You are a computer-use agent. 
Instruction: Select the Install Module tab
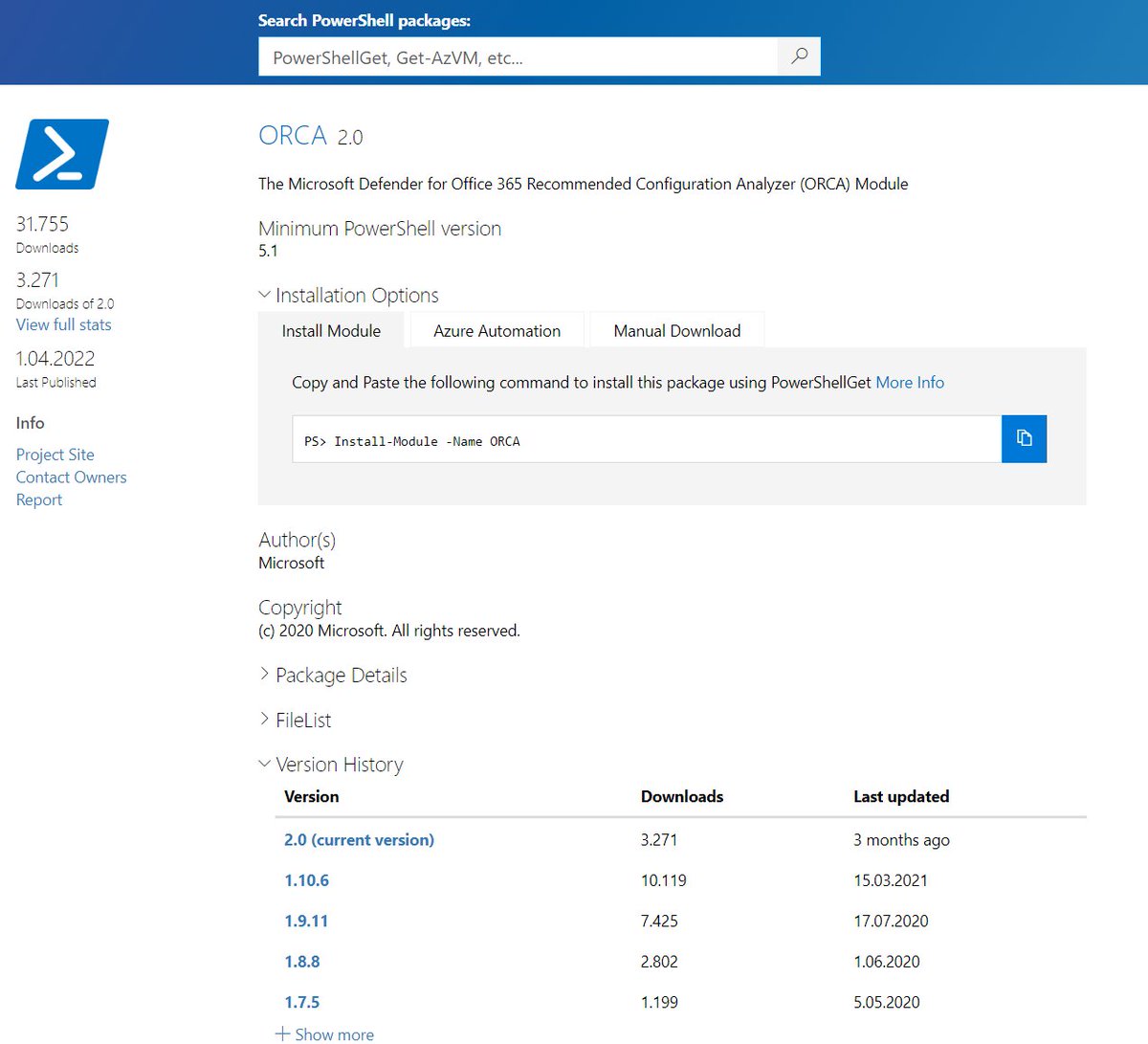(x=331, y=330)
